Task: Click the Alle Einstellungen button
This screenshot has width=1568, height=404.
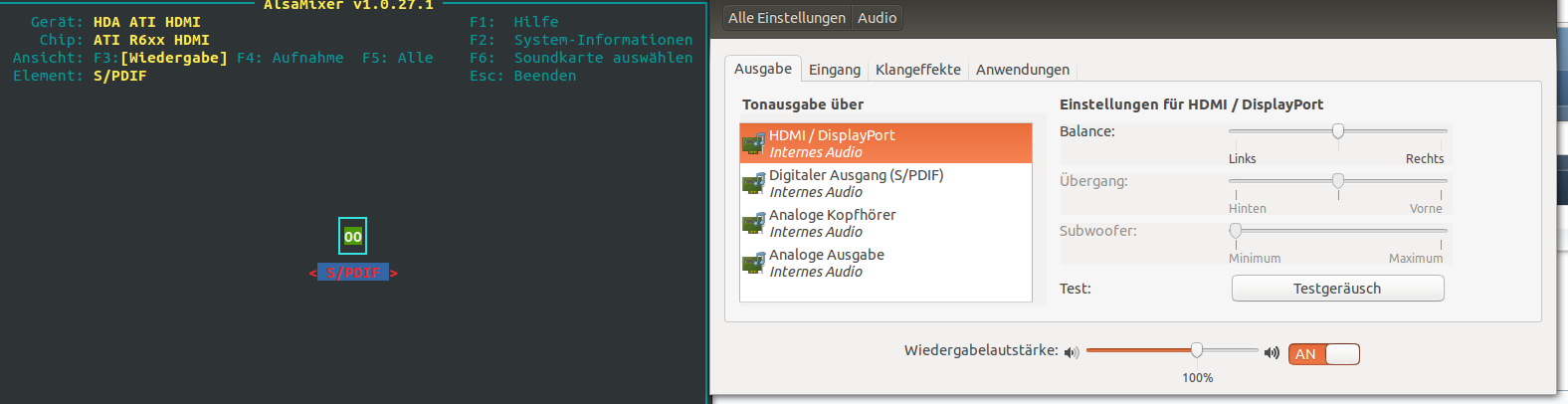Action: point(786,18)
